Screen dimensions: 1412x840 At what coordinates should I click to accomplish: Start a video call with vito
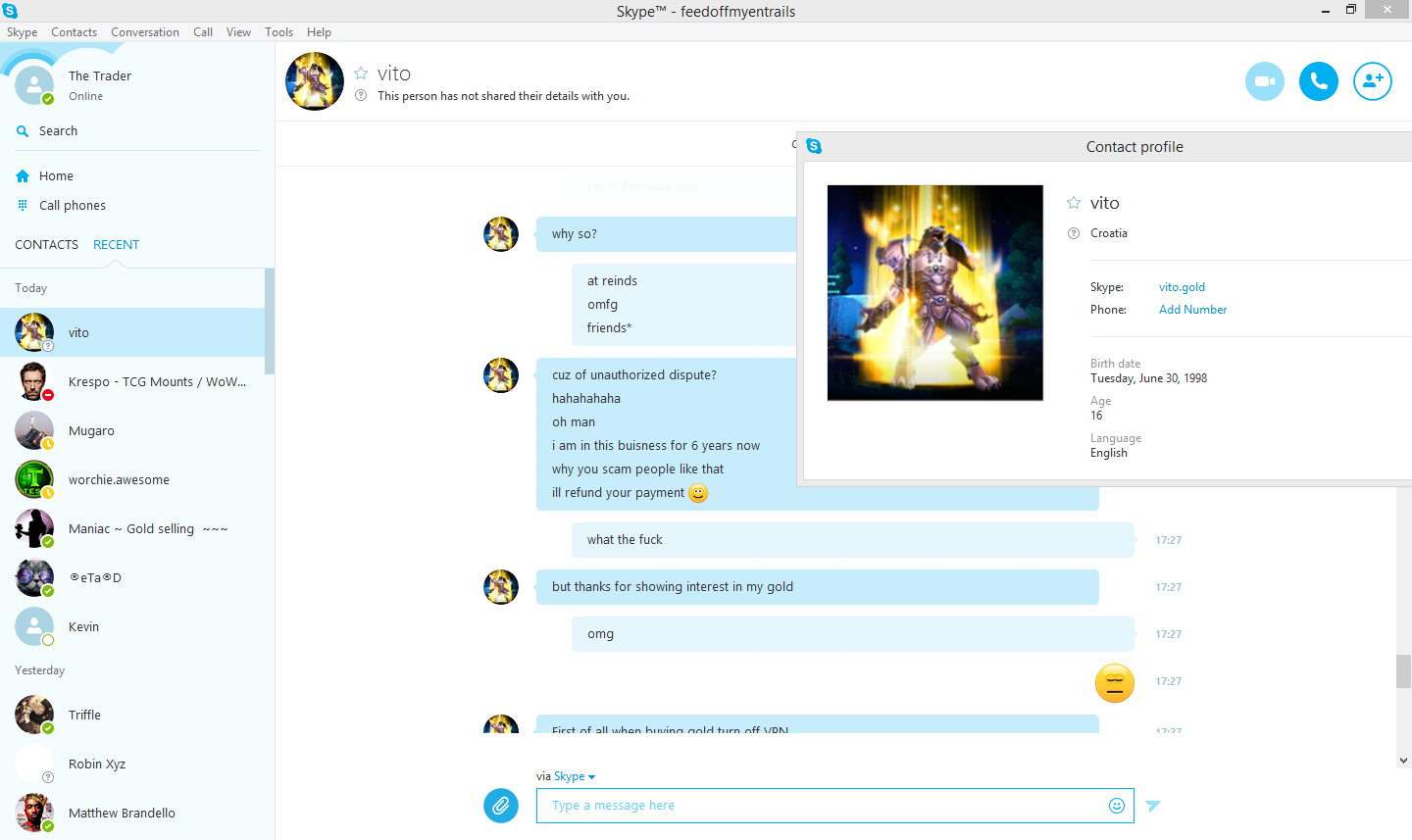pos(1265,81)
